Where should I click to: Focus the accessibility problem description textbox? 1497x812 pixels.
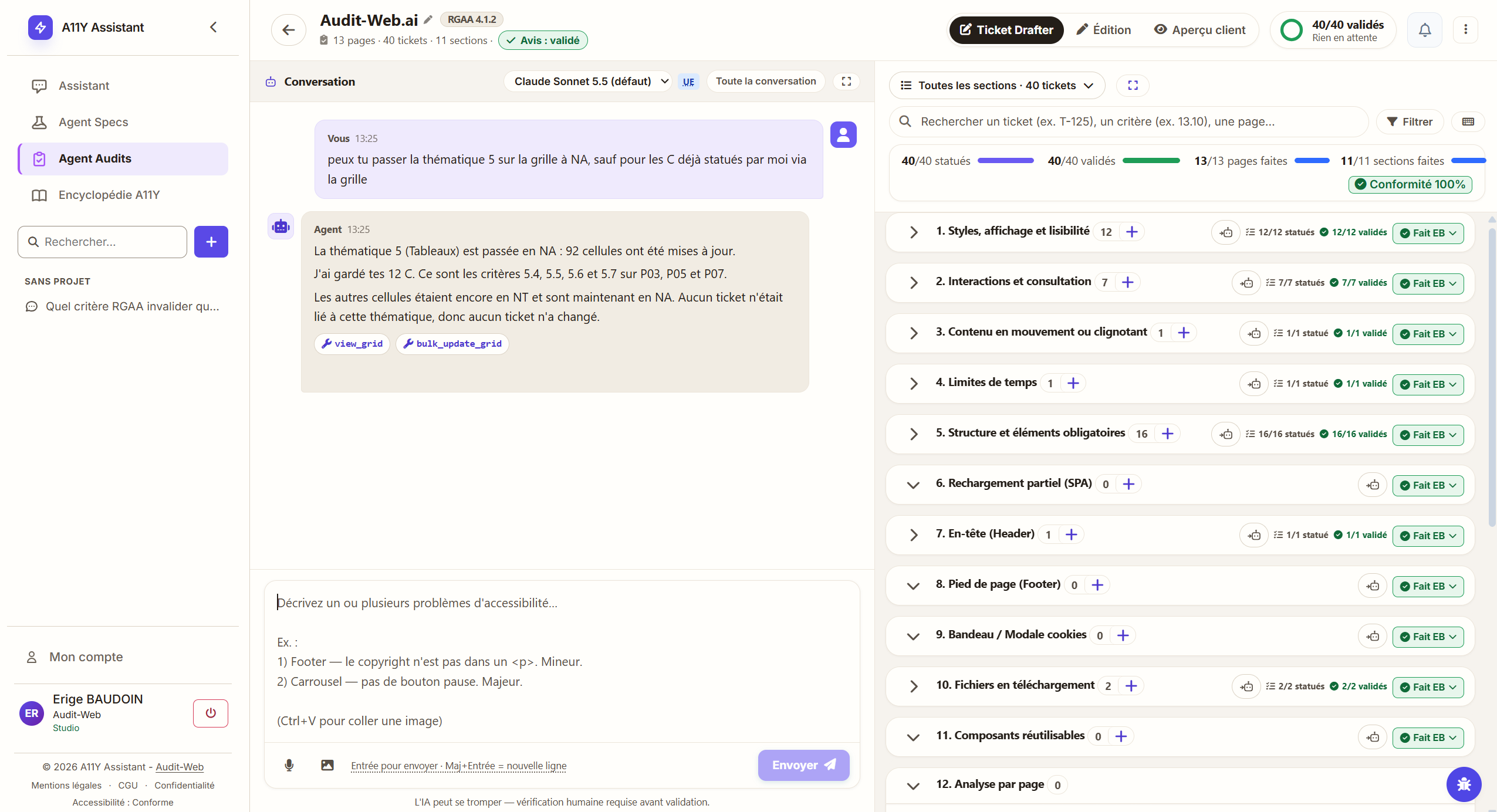[562, 661]
